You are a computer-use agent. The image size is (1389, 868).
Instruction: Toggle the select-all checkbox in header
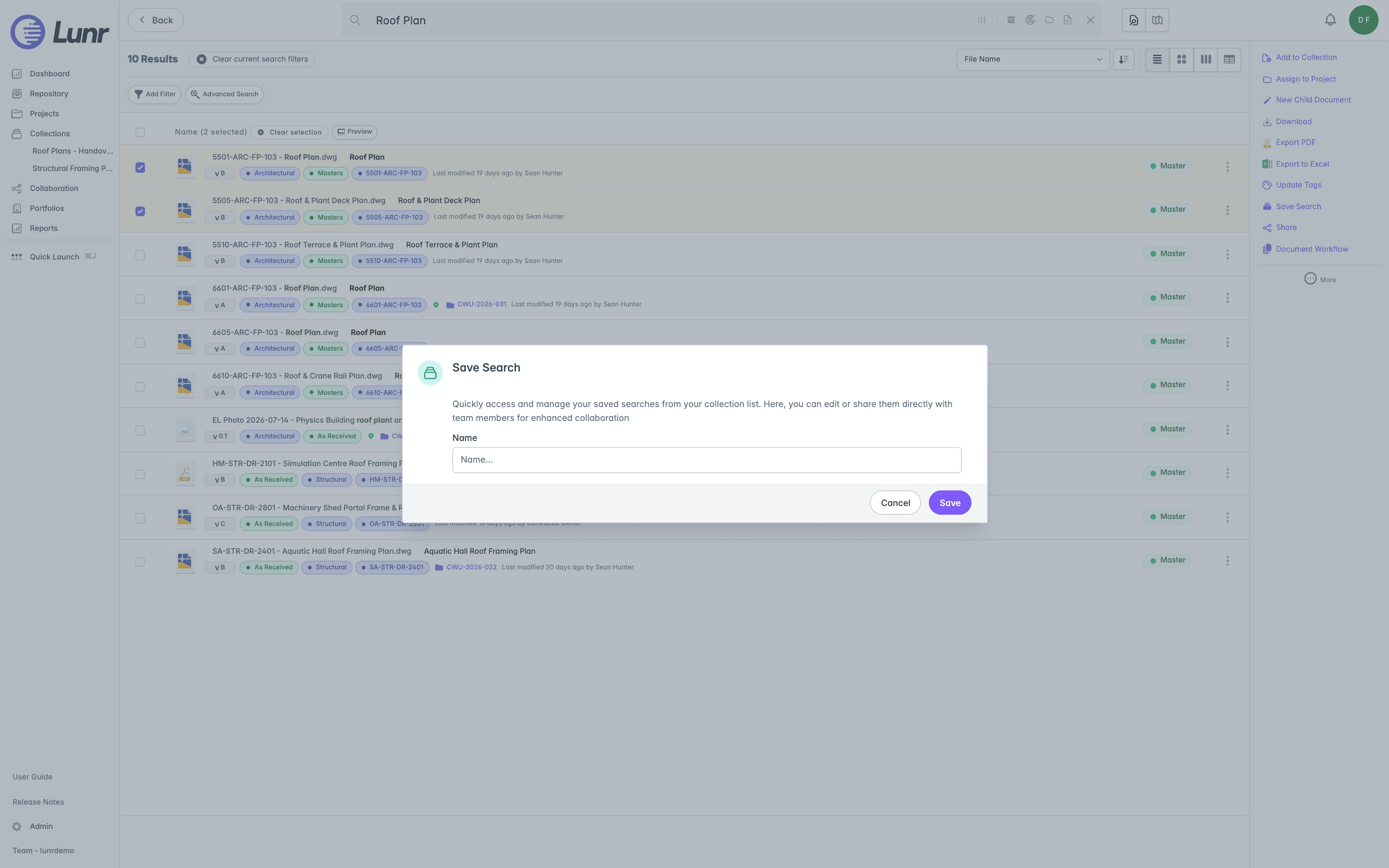coord(140,132)
